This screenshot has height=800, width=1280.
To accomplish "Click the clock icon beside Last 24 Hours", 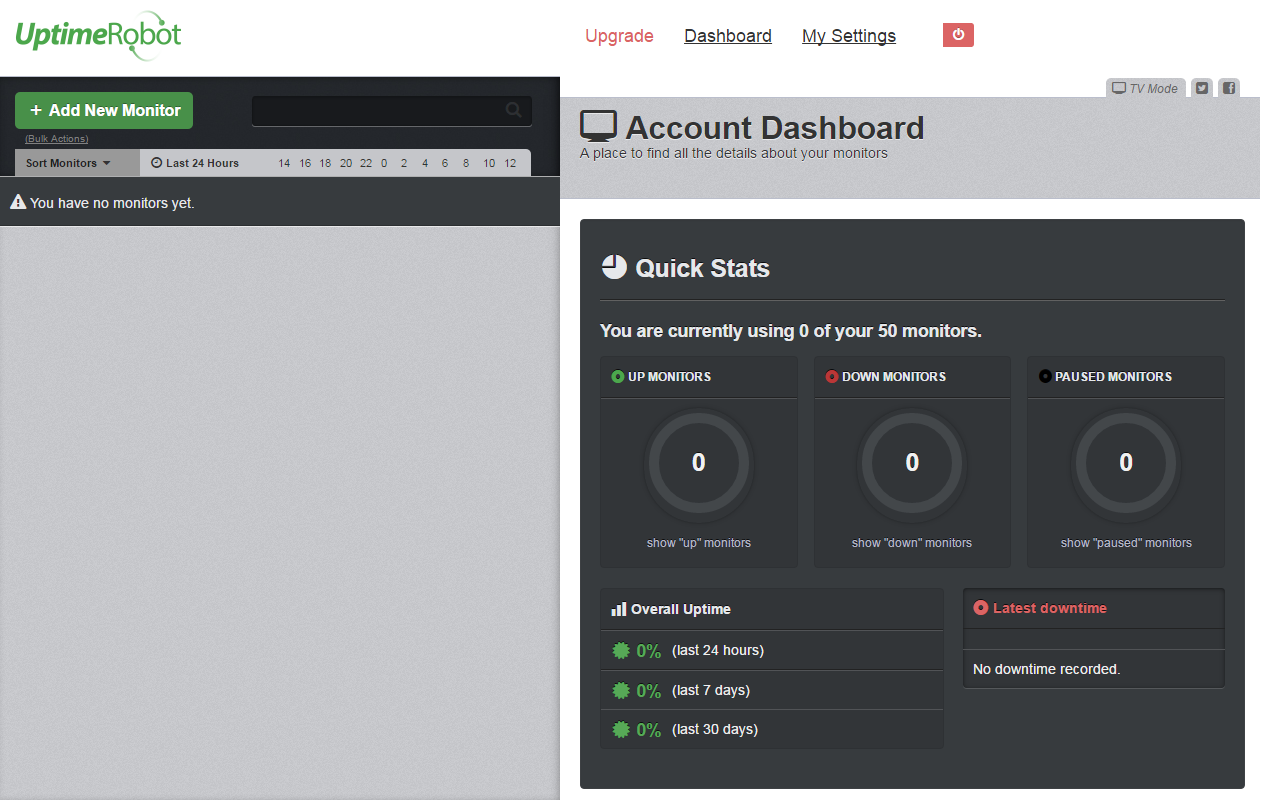I will 156,163.
